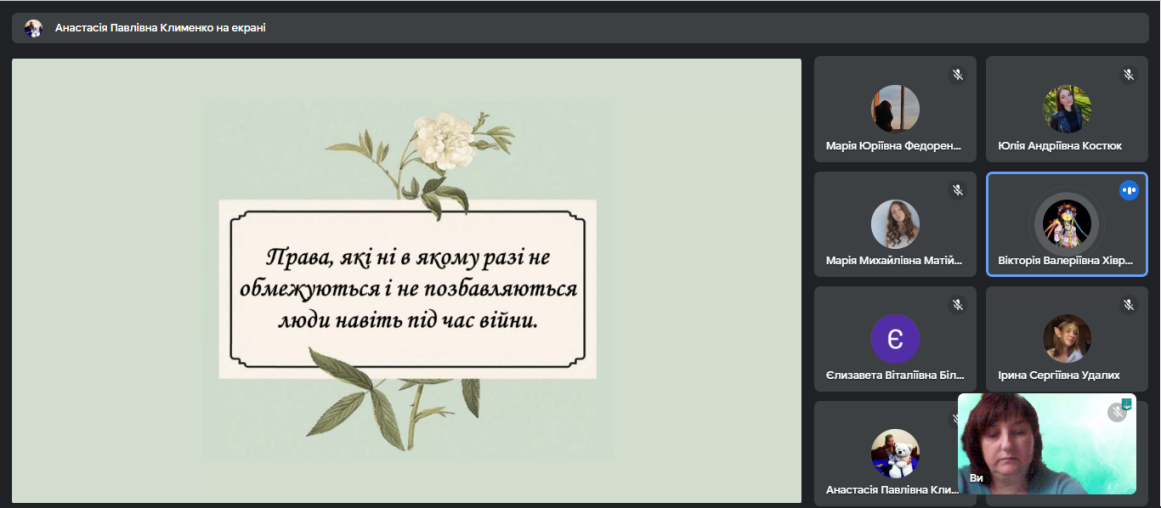Click the name label 'Марія Юріївна Федорен...'
Image resolution: width=1161 pixels, height=508 pixels.
click(894, 146)
